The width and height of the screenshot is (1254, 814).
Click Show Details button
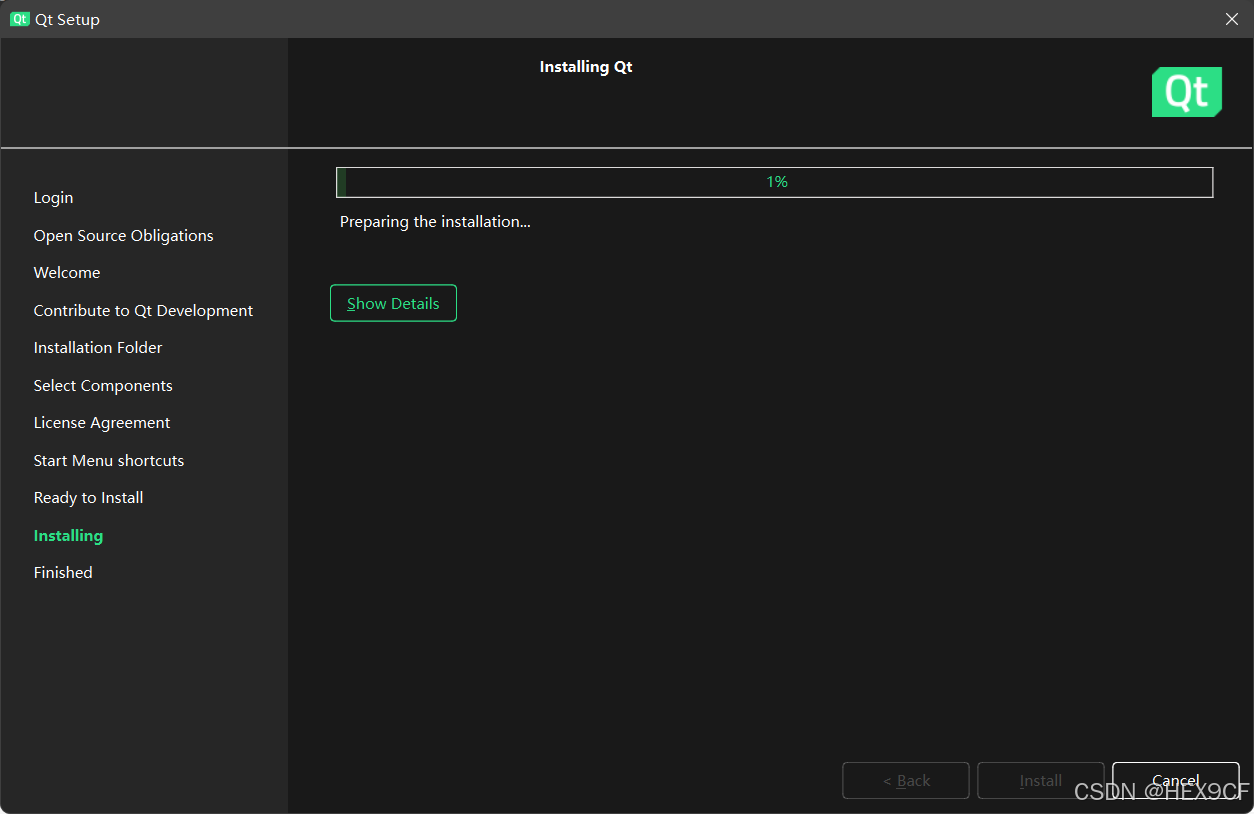tap(393, 303)
